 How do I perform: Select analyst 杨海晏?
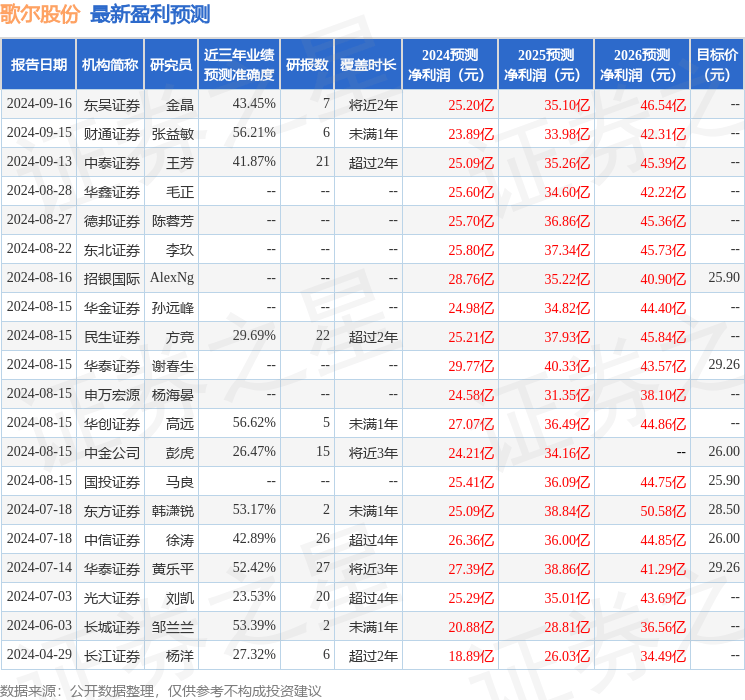[172, 395]
